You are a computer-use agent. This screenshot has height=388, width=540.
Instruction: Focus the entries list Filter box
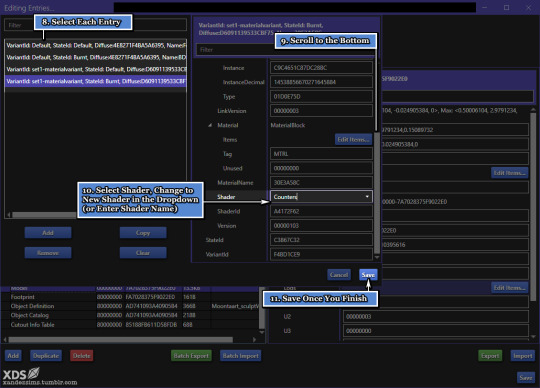(19, 25)
